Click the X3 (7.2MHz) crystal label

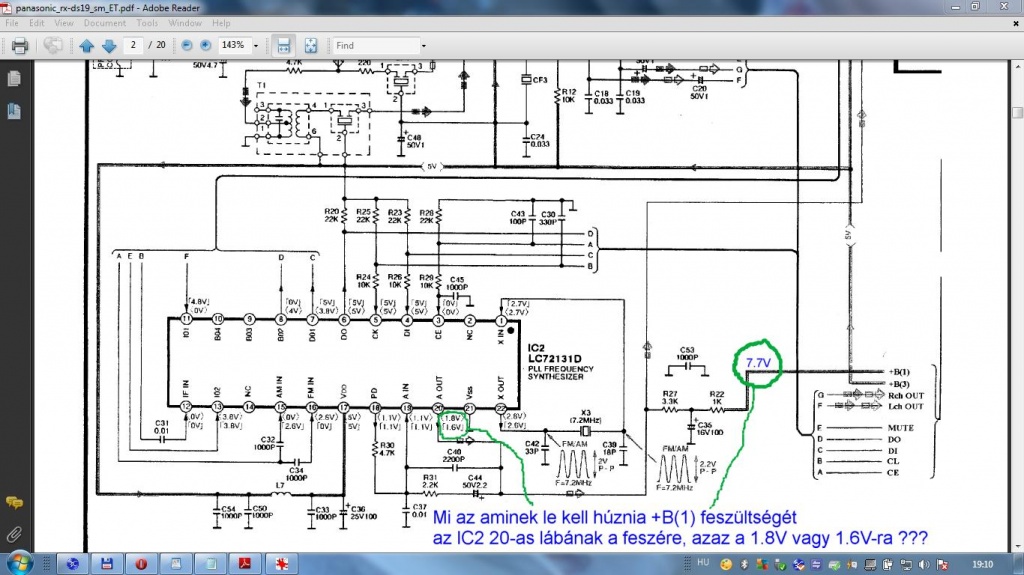[x=585, y=417]
